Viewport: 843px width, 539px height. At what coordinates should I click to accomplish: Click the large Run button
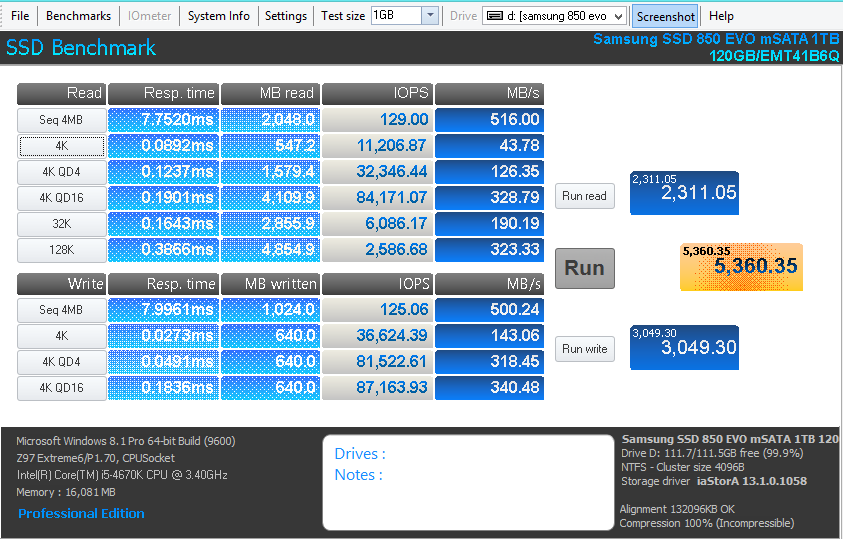pos(584,268)
